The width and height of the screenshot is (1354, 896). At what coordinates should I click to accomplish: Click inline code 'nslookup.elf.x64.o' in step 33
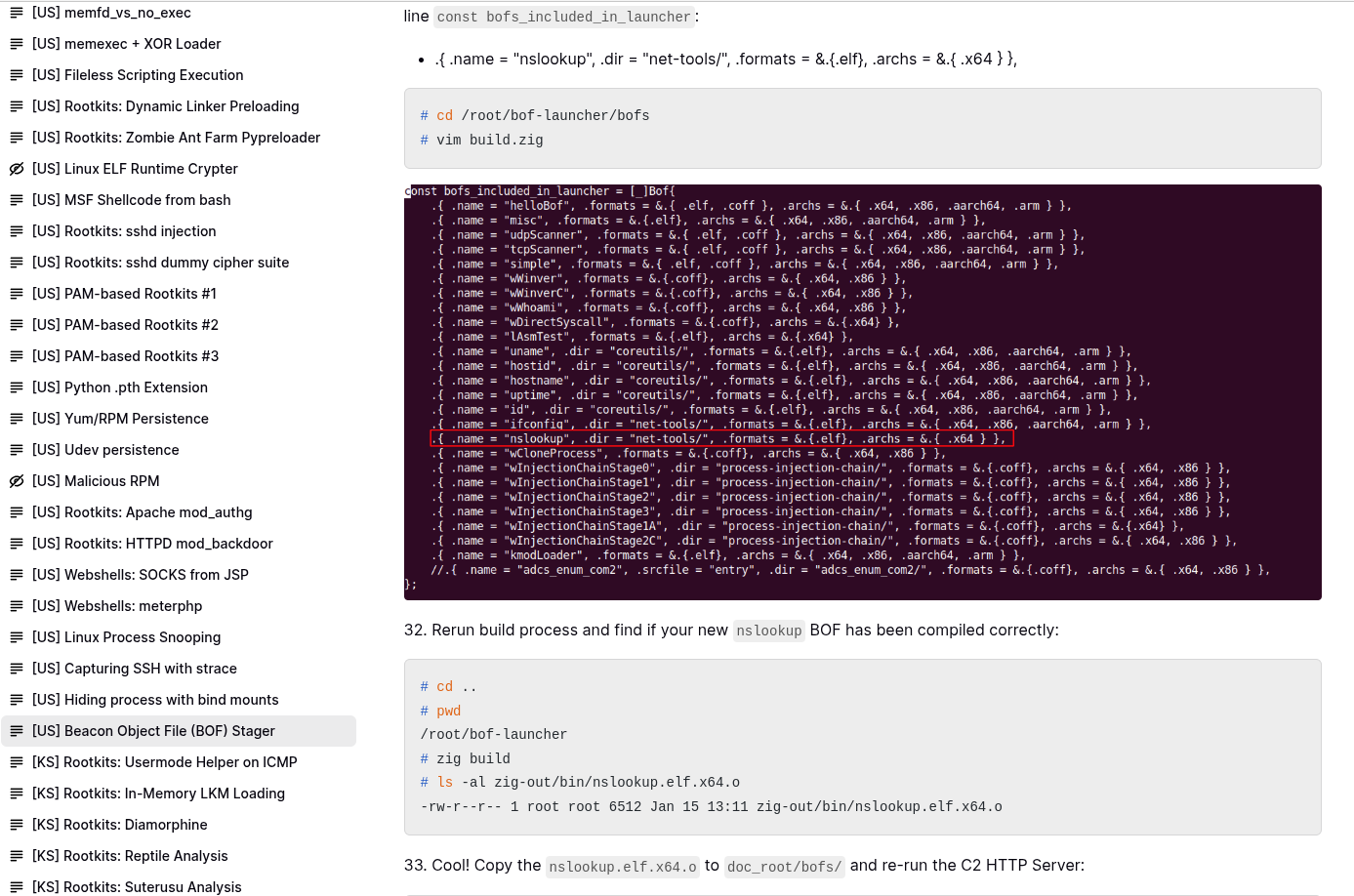click(x=623, y=866)
